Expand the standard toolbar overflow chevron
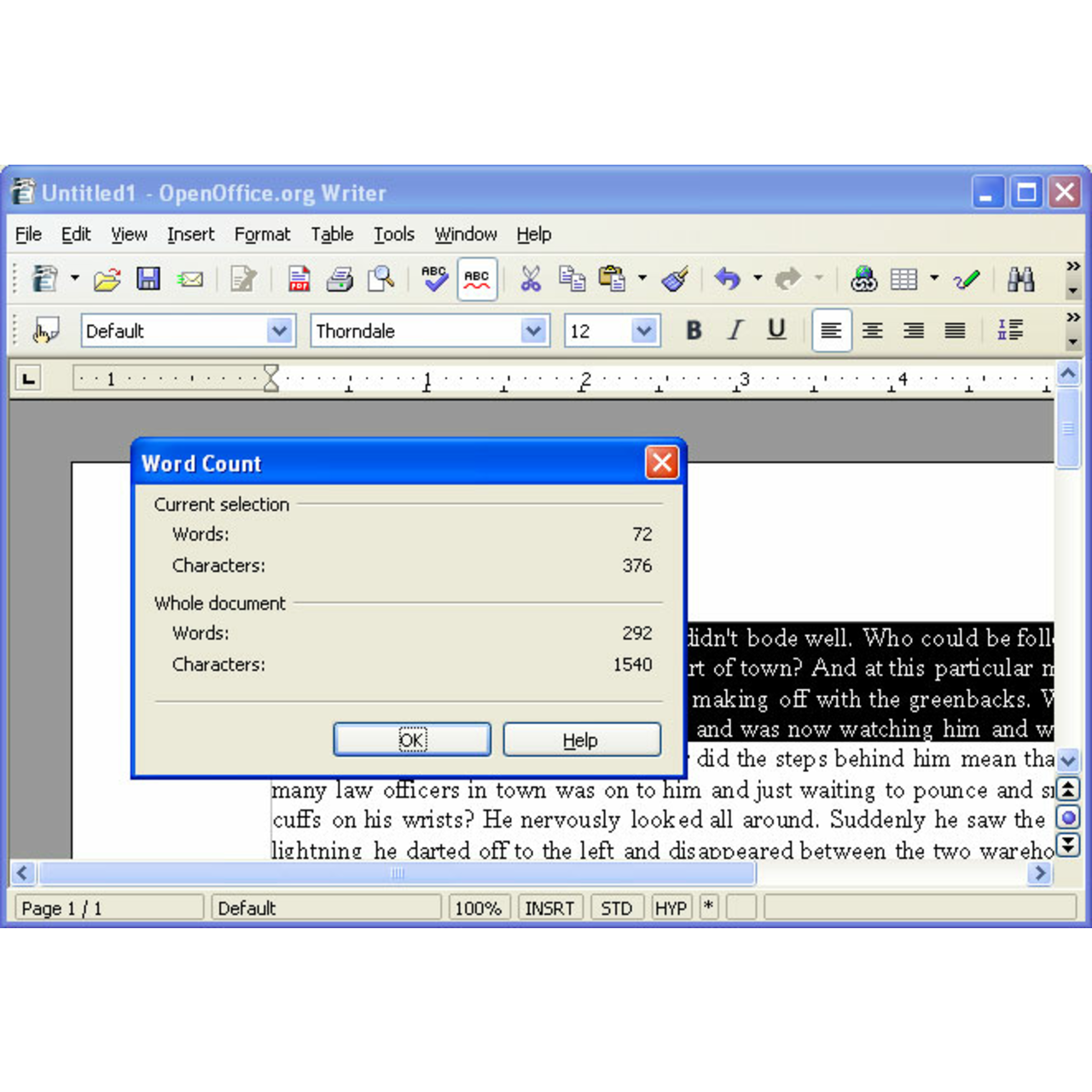The height and width of the screenshot is (1092, 1092). click(x=1073, y=267)
